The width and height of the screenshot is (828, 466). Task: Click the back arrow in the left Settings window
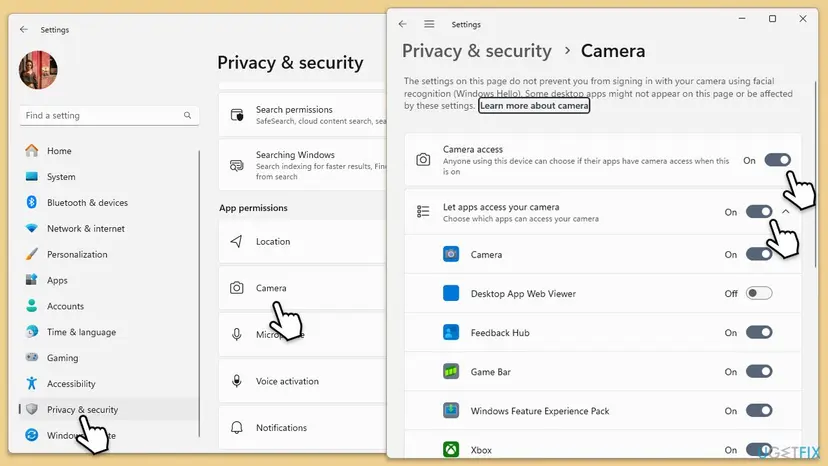24,30
